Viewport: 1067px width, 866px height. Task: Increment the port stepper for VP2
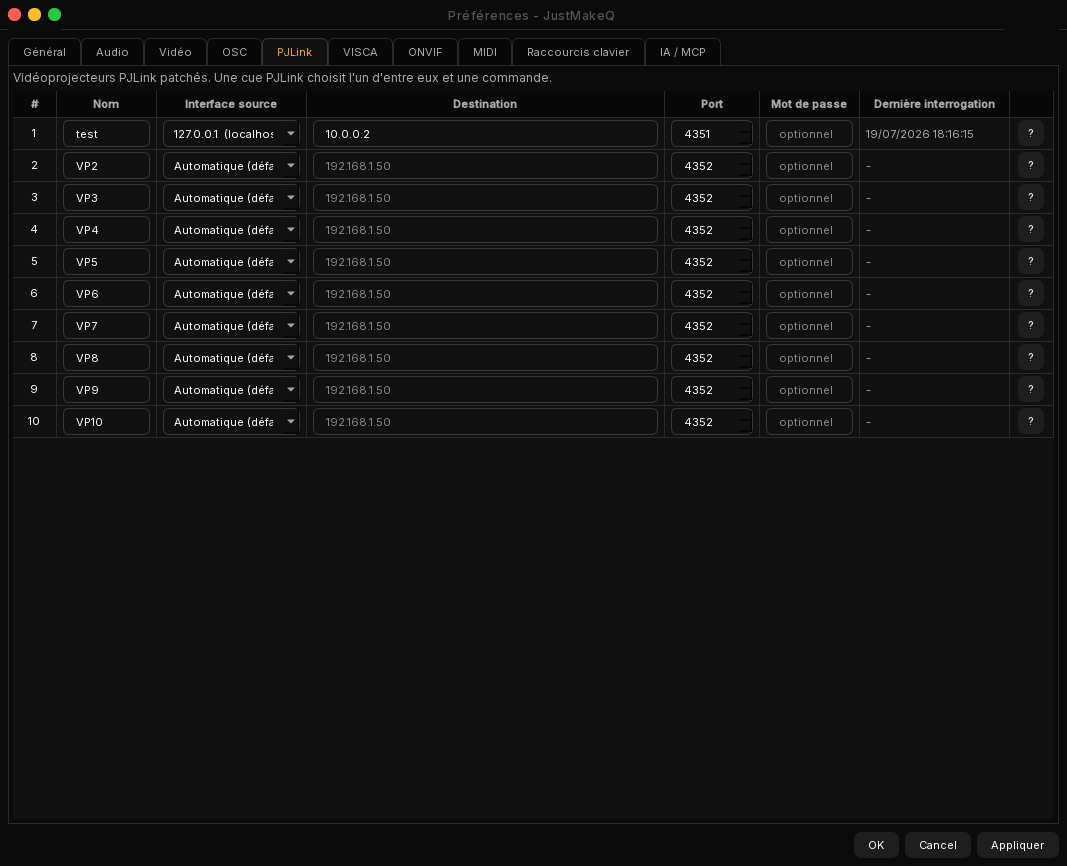point(745,160)
